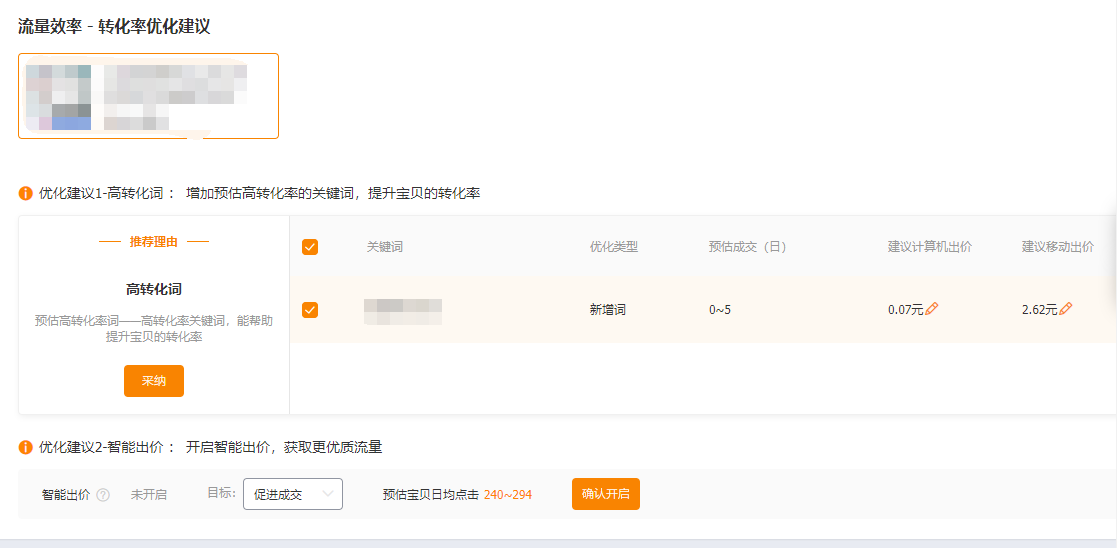This screenshot has height=548, width=1117.
Task: Click the 建议移动出价 column header
Action: (1057, 247)
